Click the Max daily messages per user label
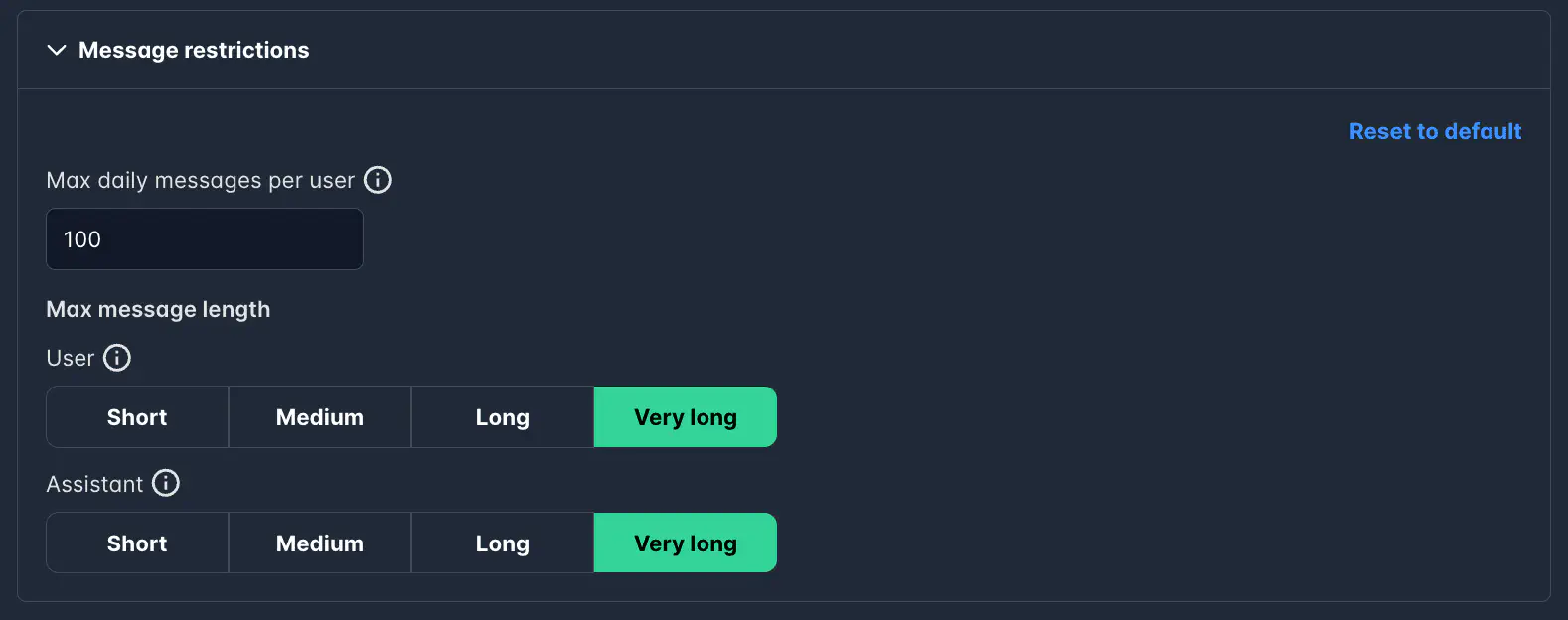Image resolution: width=1568 pixels, height=620 pixels. (x=200, y=180)
